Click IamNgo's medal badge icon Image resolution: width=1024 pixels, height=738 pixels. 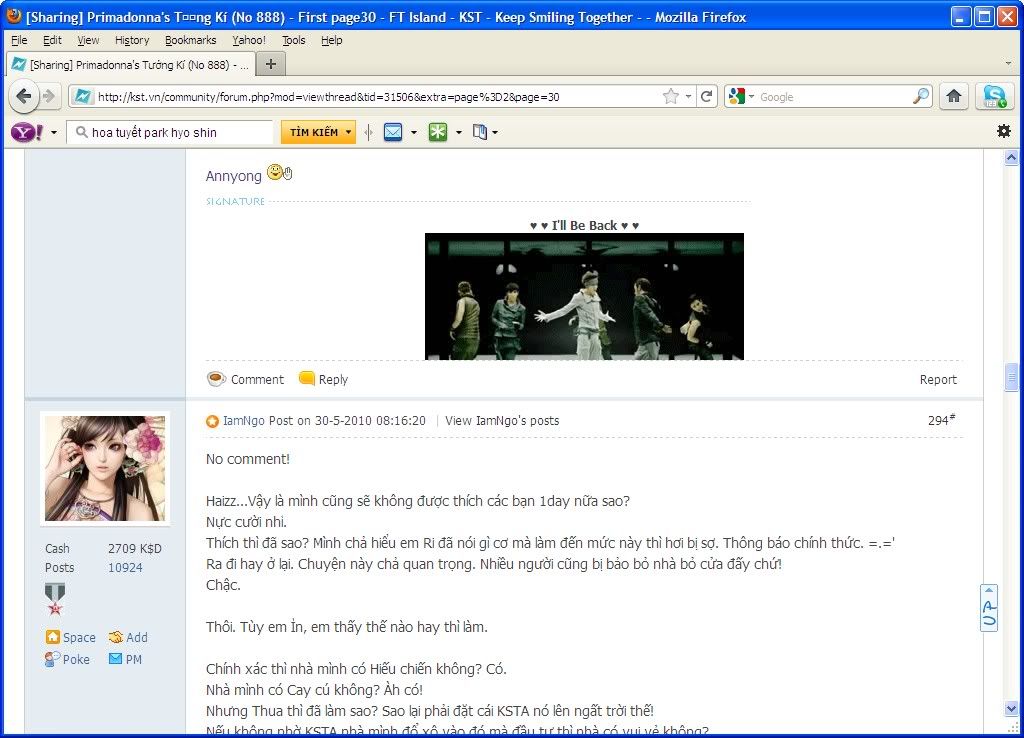[55, 599]
